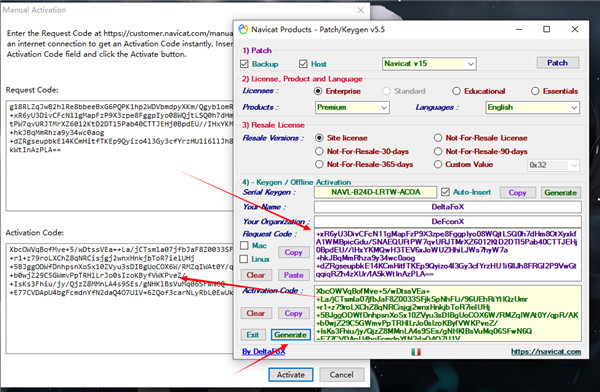Click the Your Name input field

(x=448, y=207)
